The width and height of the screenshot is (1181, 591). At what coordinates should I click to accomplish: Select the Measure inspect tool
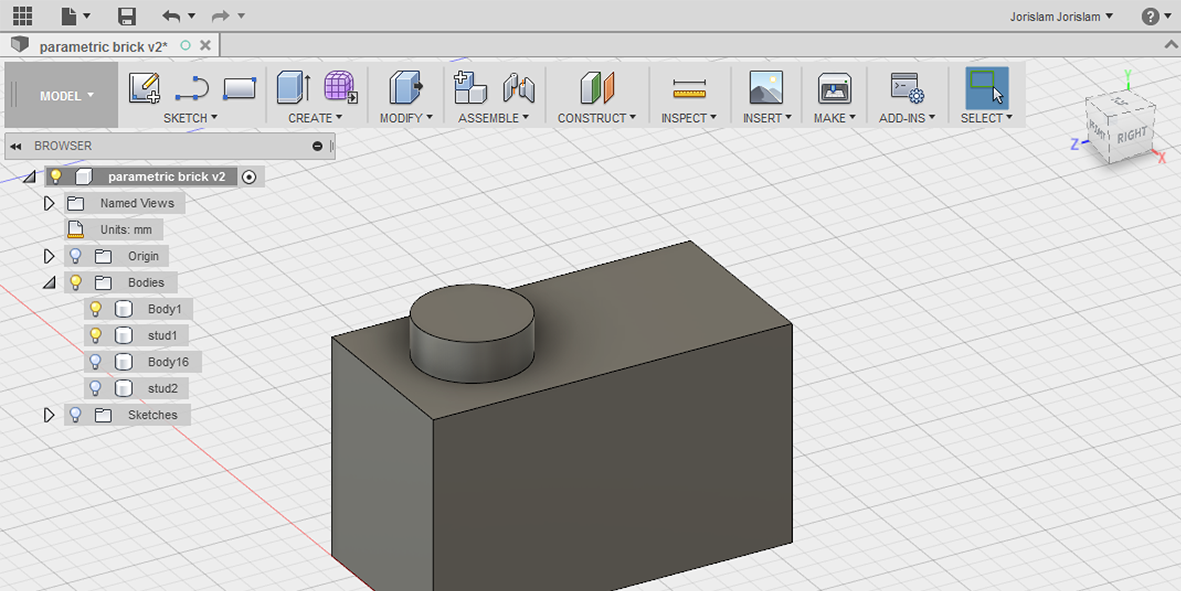pyautogui.click(x=689, y=89)
